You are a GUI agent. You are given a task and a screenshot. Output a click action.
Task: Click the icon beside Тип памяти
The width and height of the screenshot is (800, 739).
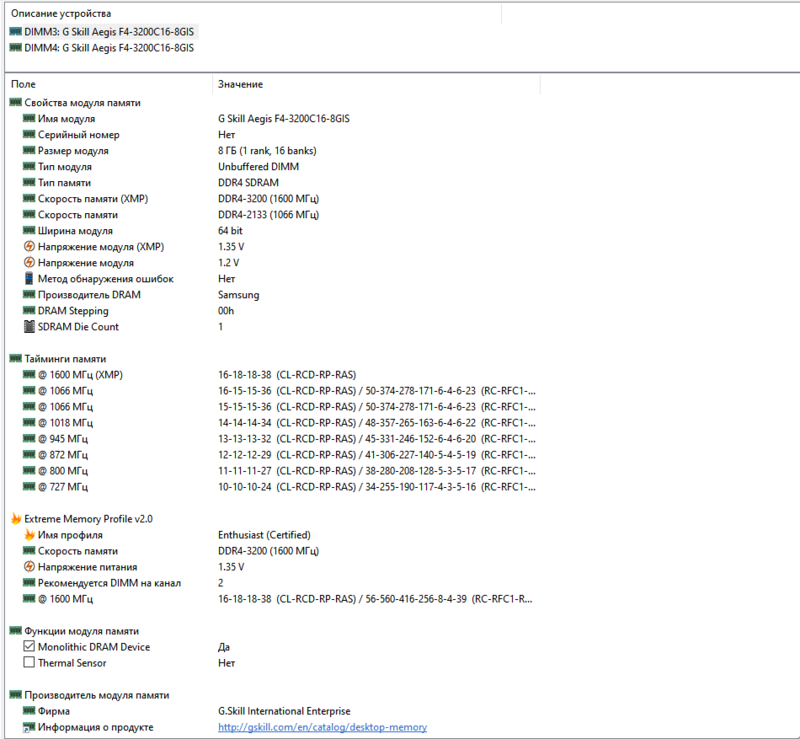(29, 183)
